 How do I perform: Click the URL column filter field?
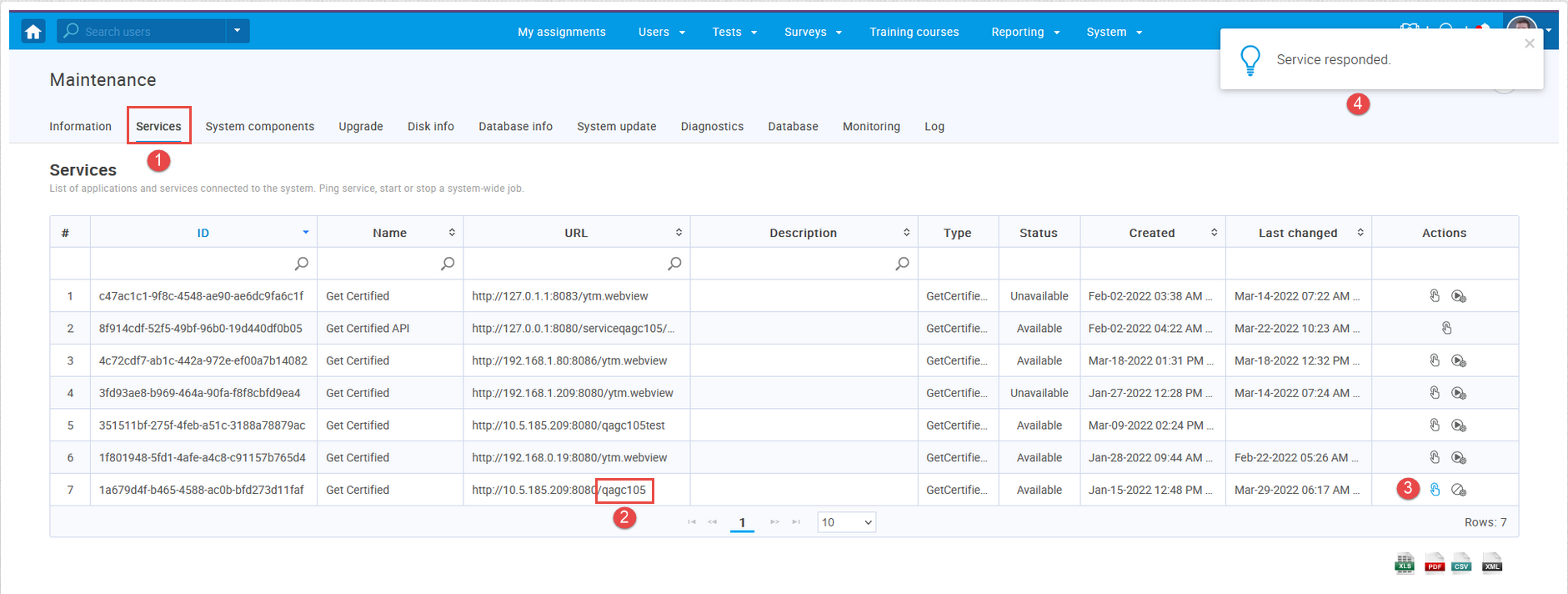[567, 264]
